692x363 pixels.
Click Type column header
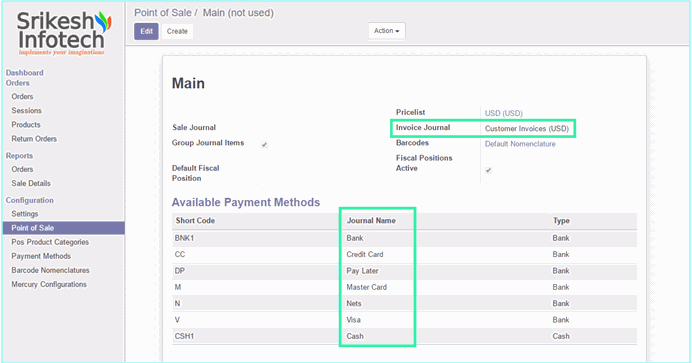pyautogui.click(x=561, y=221)
